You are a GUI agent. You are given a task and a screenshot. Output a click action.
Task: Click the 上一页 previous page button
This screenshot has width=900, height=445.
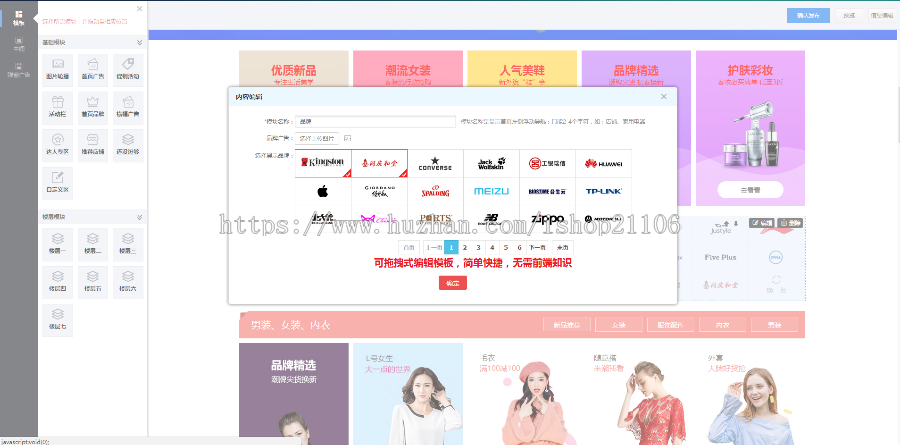click(433, 247)
